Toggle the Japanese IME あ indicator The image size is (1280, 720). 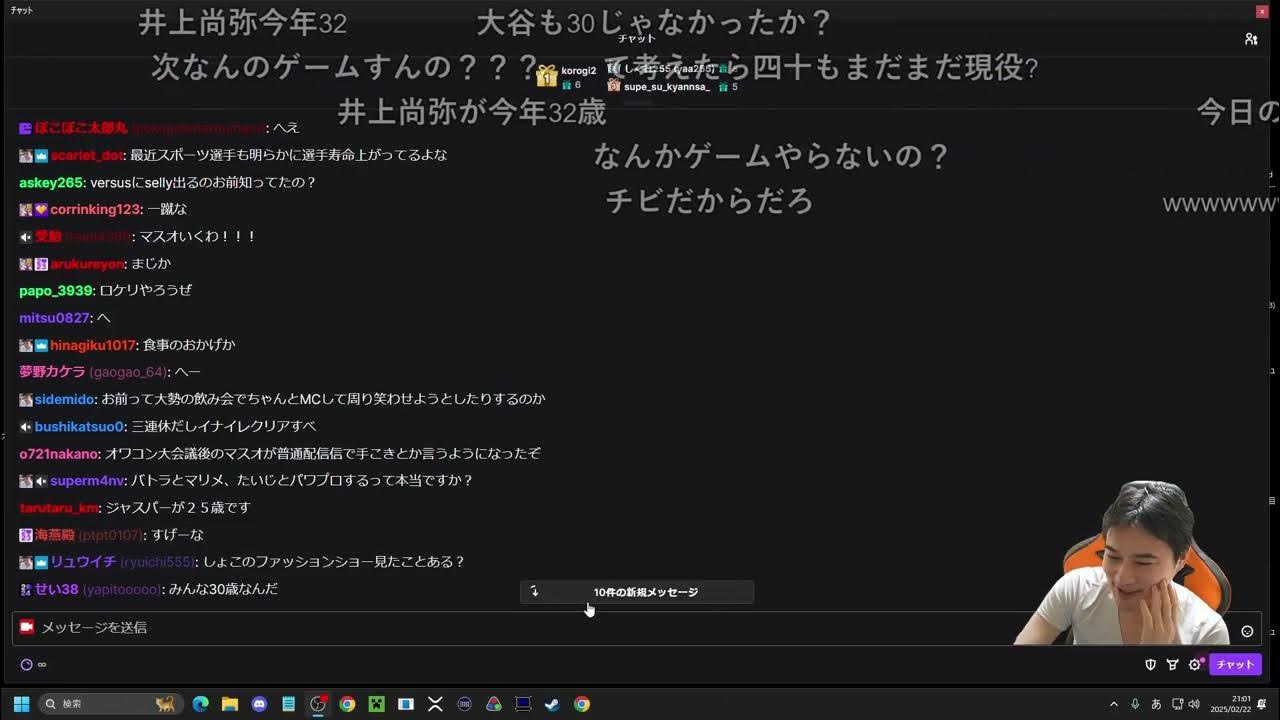pos(1156,704)
